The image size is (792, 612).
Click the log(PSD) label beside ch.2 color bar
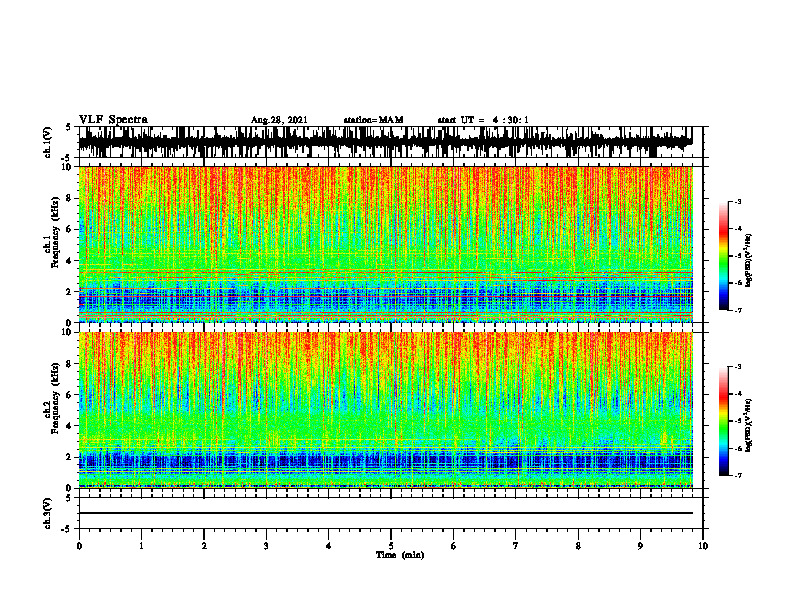[750, 426]
